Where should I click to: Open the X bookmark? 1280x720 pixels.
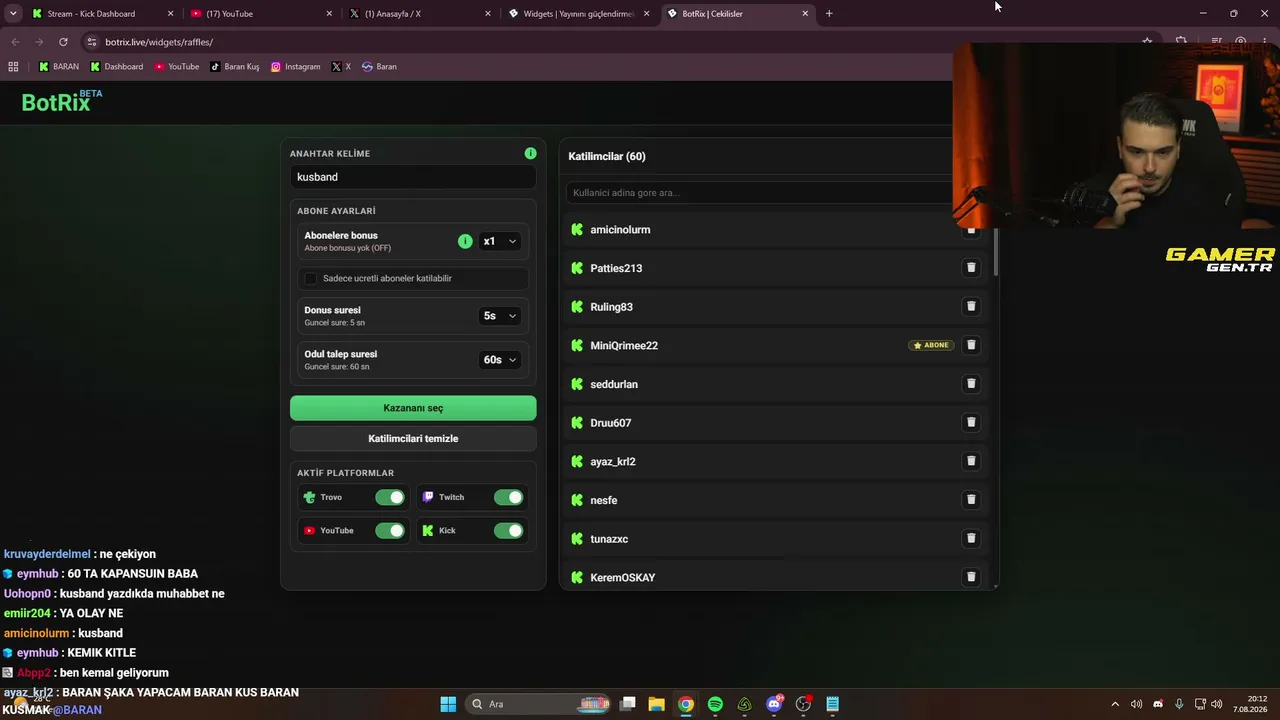coord(341,67)
